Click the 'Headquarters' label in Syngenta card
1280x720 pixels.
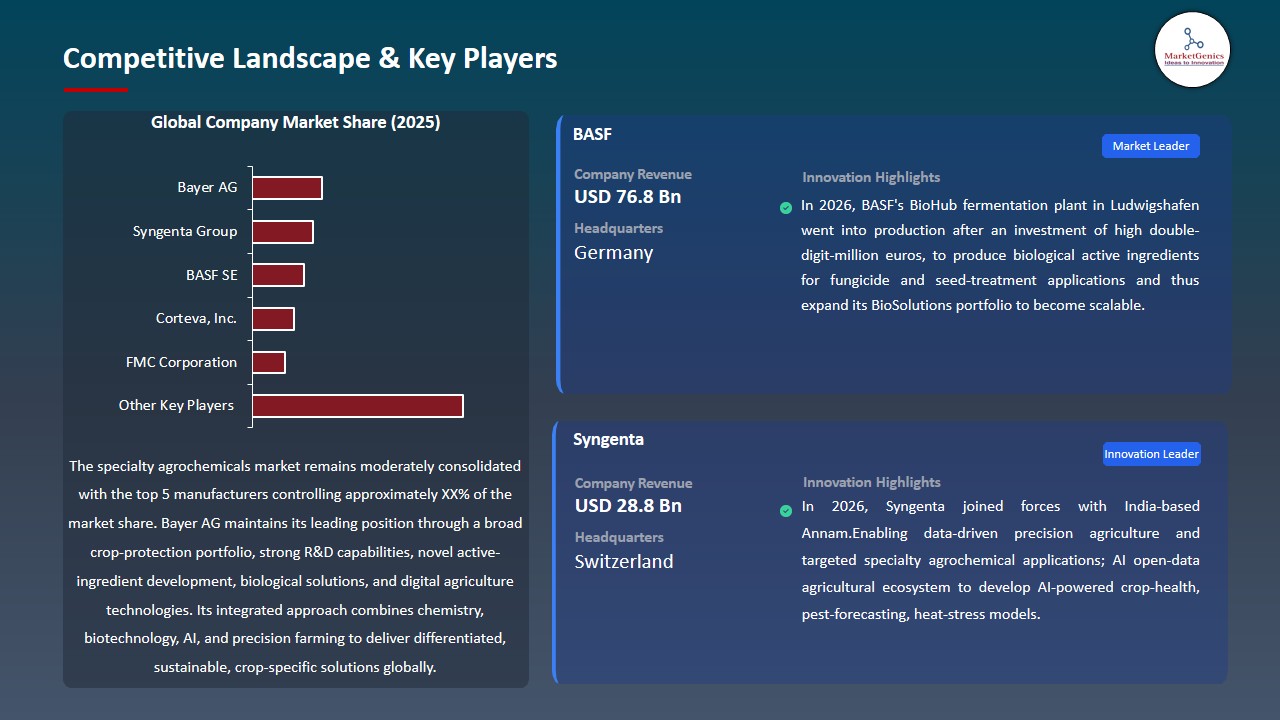(619, 538)
